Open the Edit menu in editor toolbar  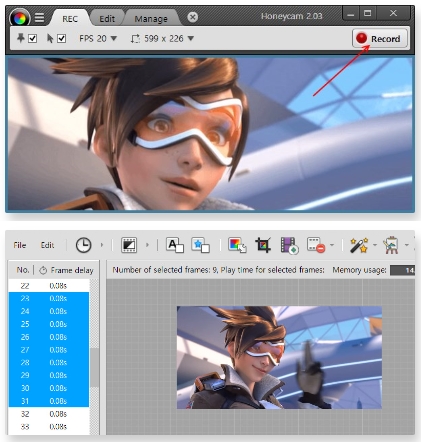point(47,245)
